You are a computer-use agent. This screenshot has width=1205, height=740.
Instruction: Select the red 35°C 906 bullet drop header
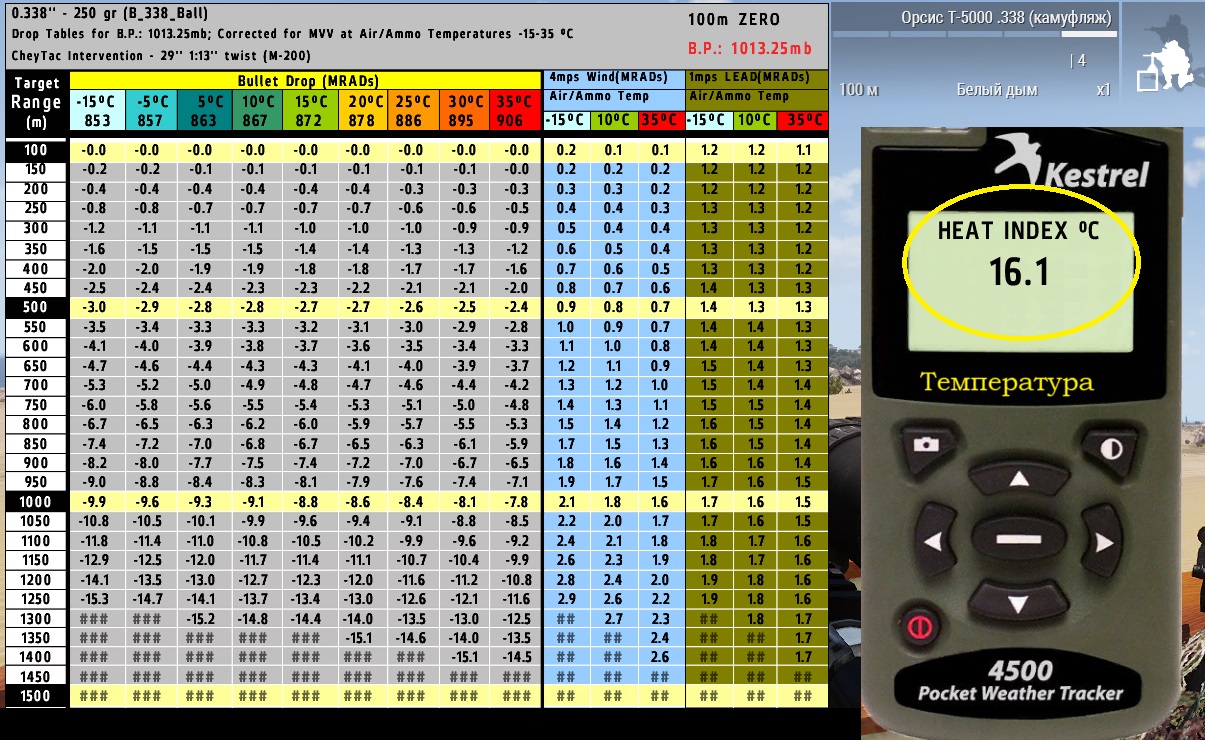(x=515, y=111)
